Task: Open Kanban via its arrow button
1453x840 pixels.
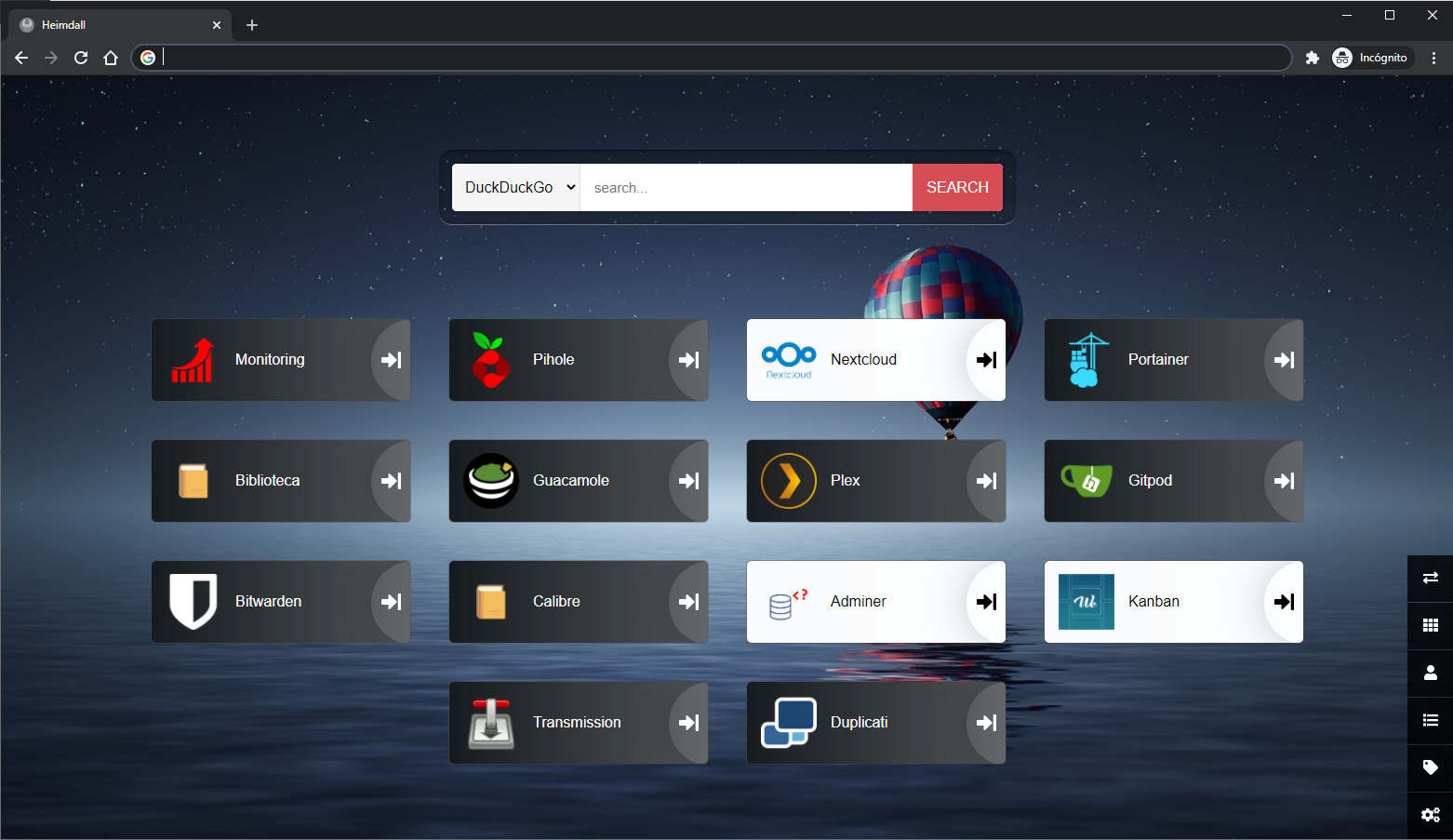Action: [x=1285, y=602]
